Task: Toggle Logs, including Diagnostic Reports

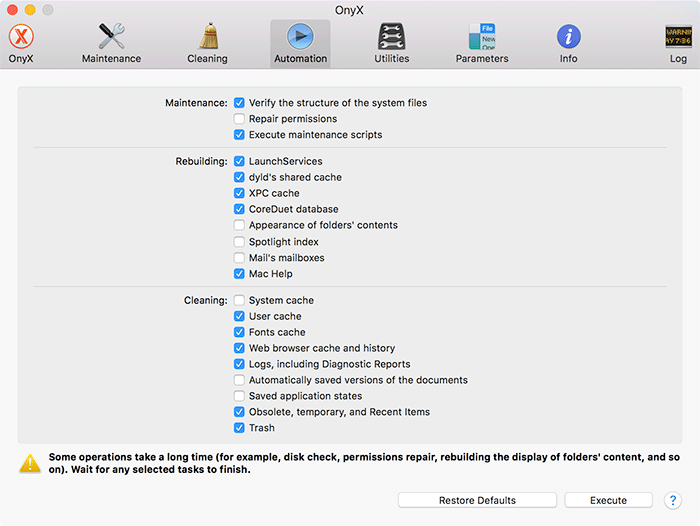Action: coord(239,364)
